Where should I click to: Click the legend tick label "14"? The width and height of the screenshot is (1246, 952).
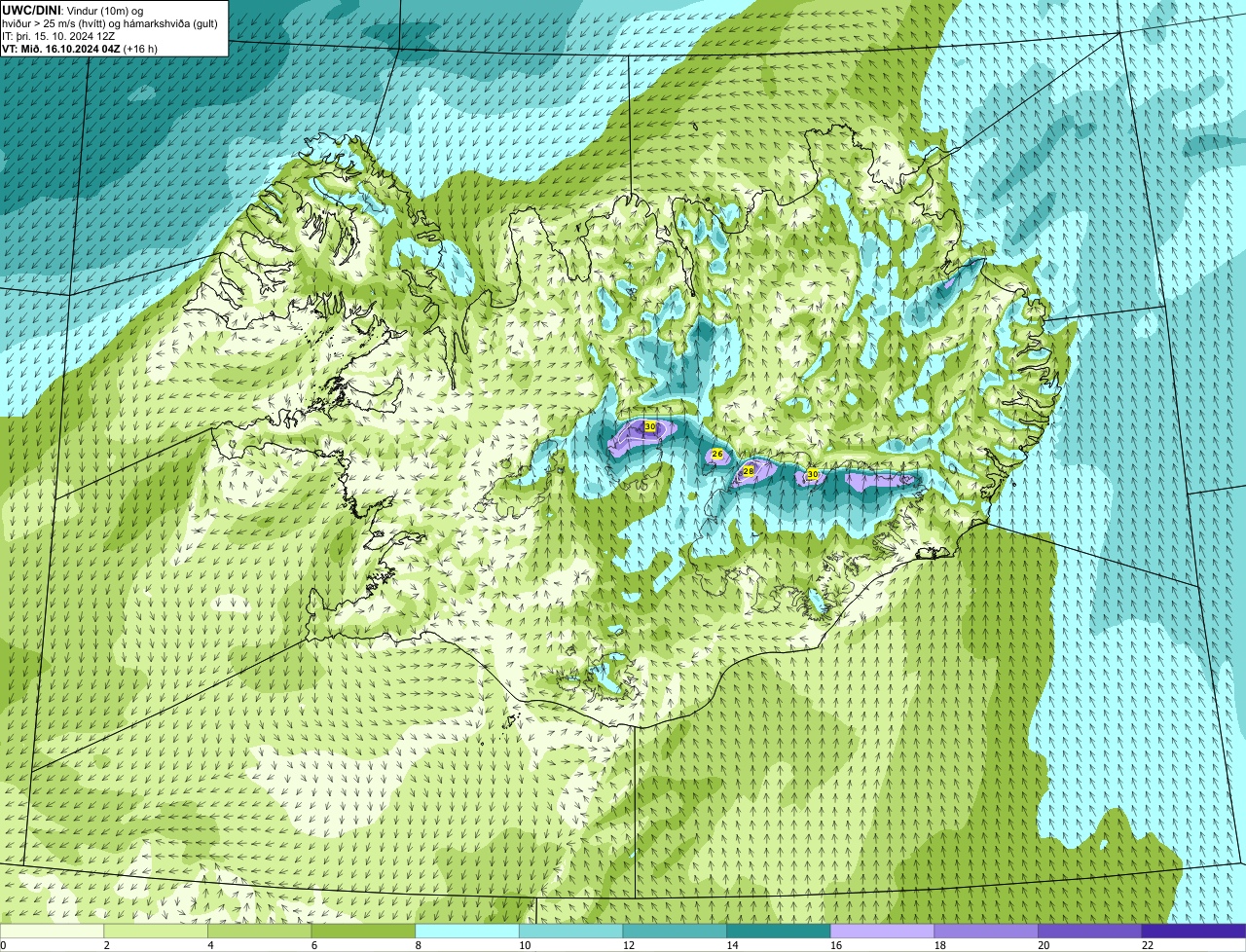point(733,945)
